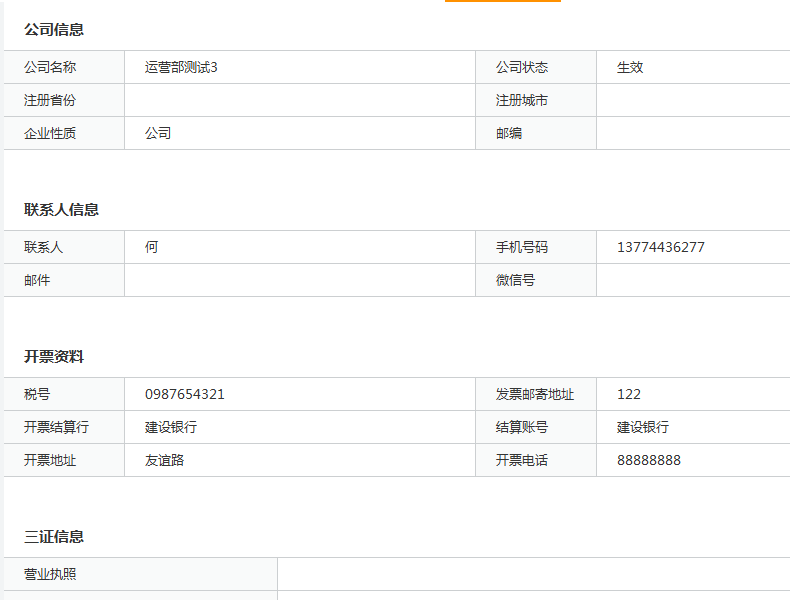Select the 发票邮寄地址 label
The width and height of the screenshot is (790, 600).
(535, 394)
